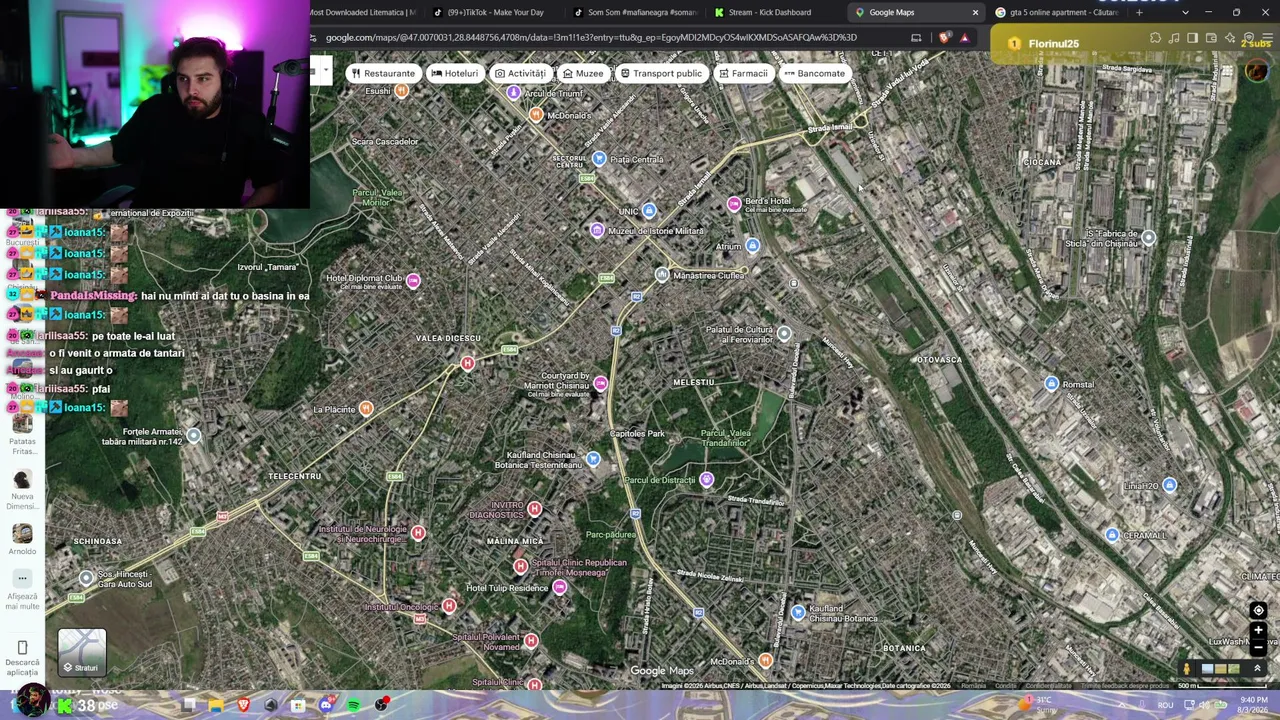This screenshot has height=720, width=1280.
Task: Open the Brave Rewards triangle icon
Action: pos(964,38)
